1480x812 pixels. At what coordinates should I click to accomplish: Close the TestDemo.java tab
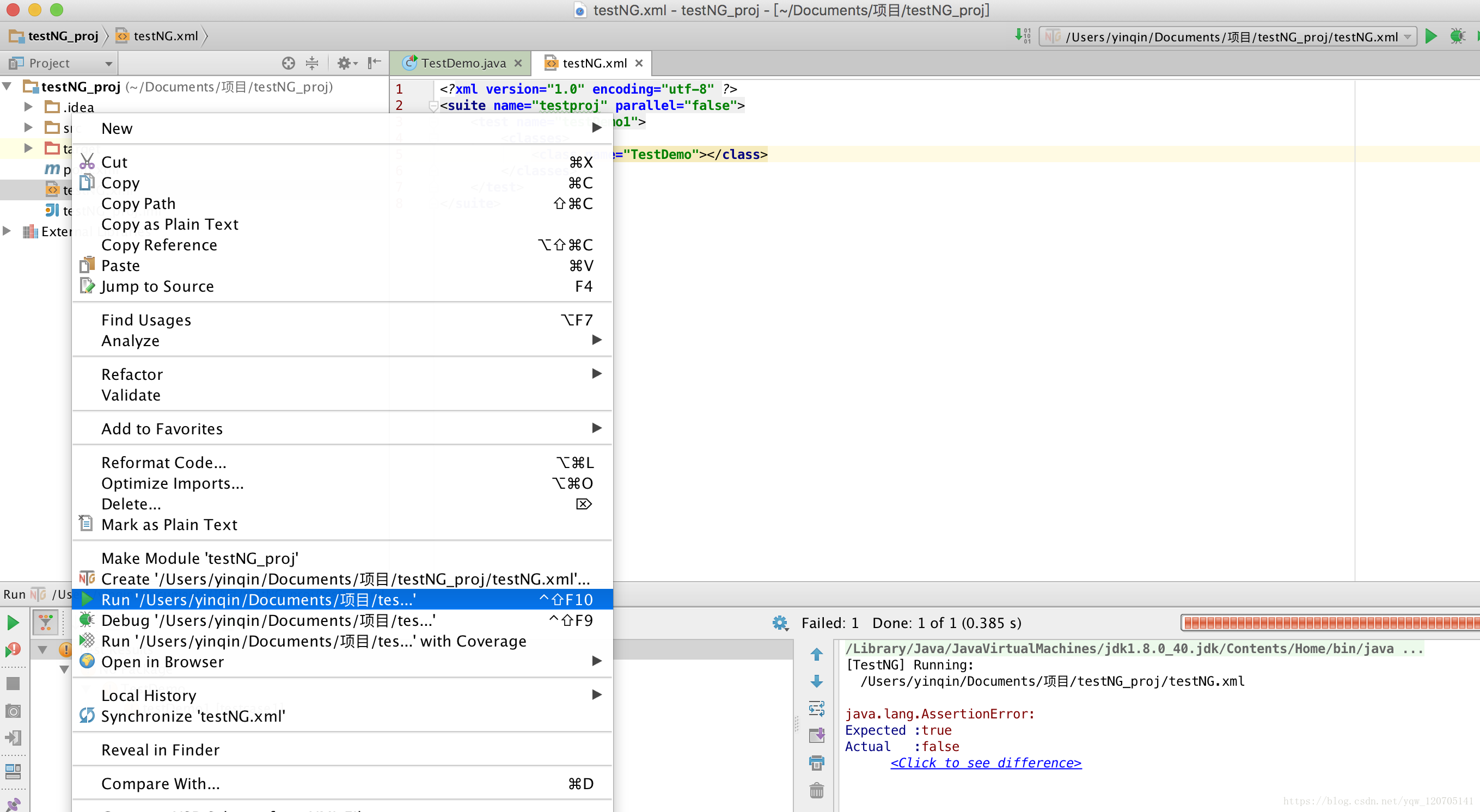(x=518, y=63)
